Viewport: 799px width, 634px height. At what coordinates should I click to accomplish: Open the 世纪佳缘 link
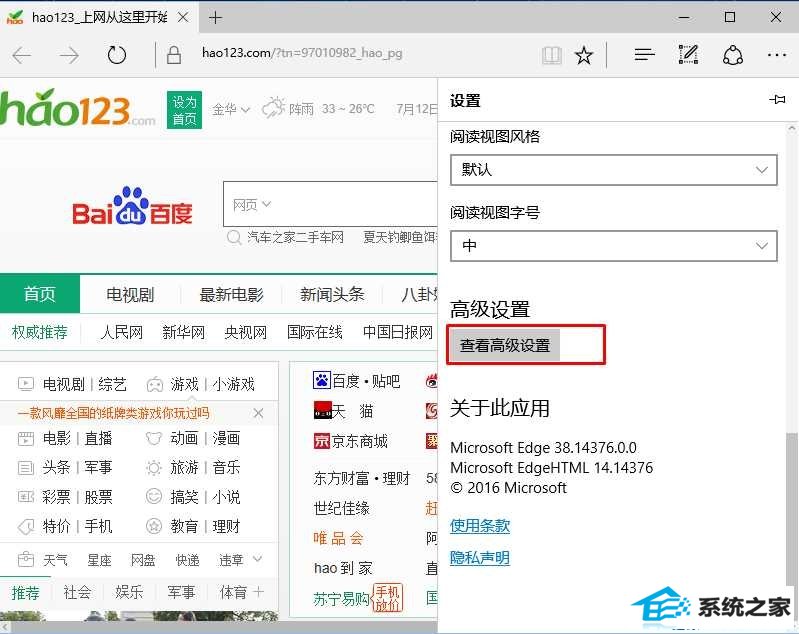click(341, 508)
